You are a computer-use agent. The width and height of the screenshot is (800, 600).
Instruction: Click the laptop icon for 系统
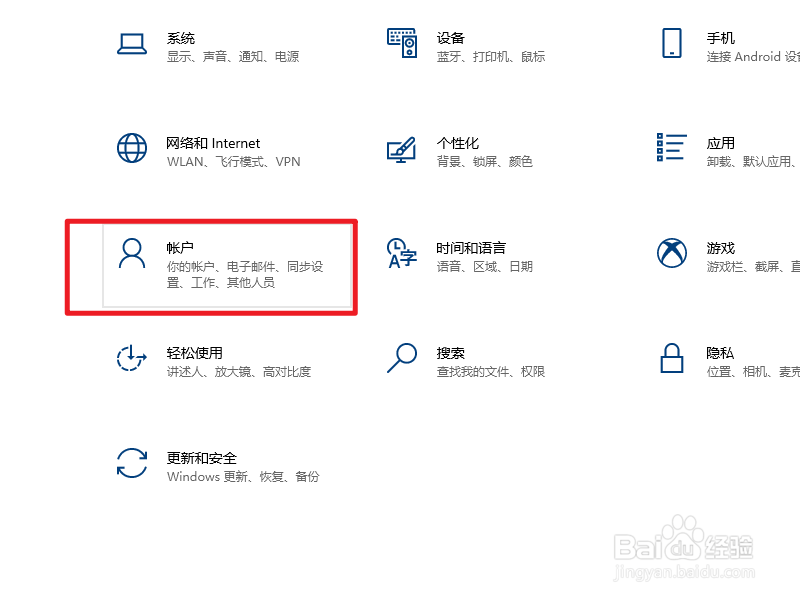pos(132,44)
